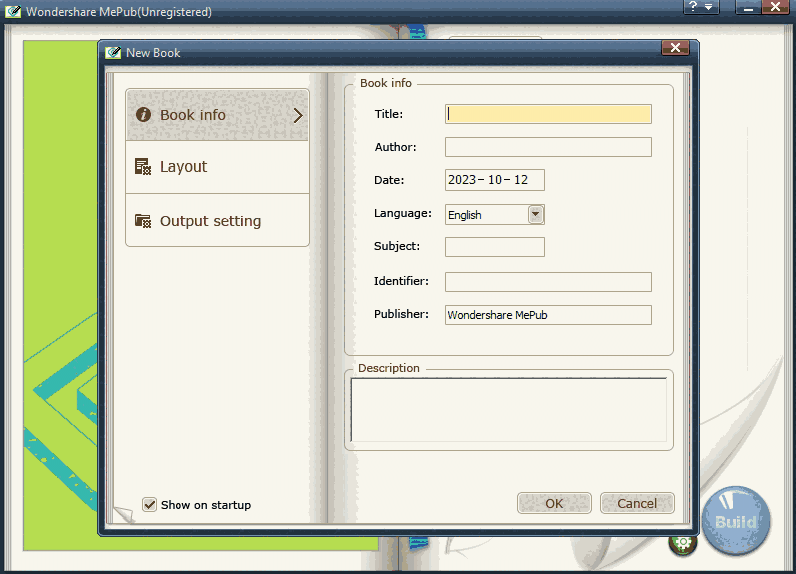
Task: Click the Cancel button
Action: (637, 503)
